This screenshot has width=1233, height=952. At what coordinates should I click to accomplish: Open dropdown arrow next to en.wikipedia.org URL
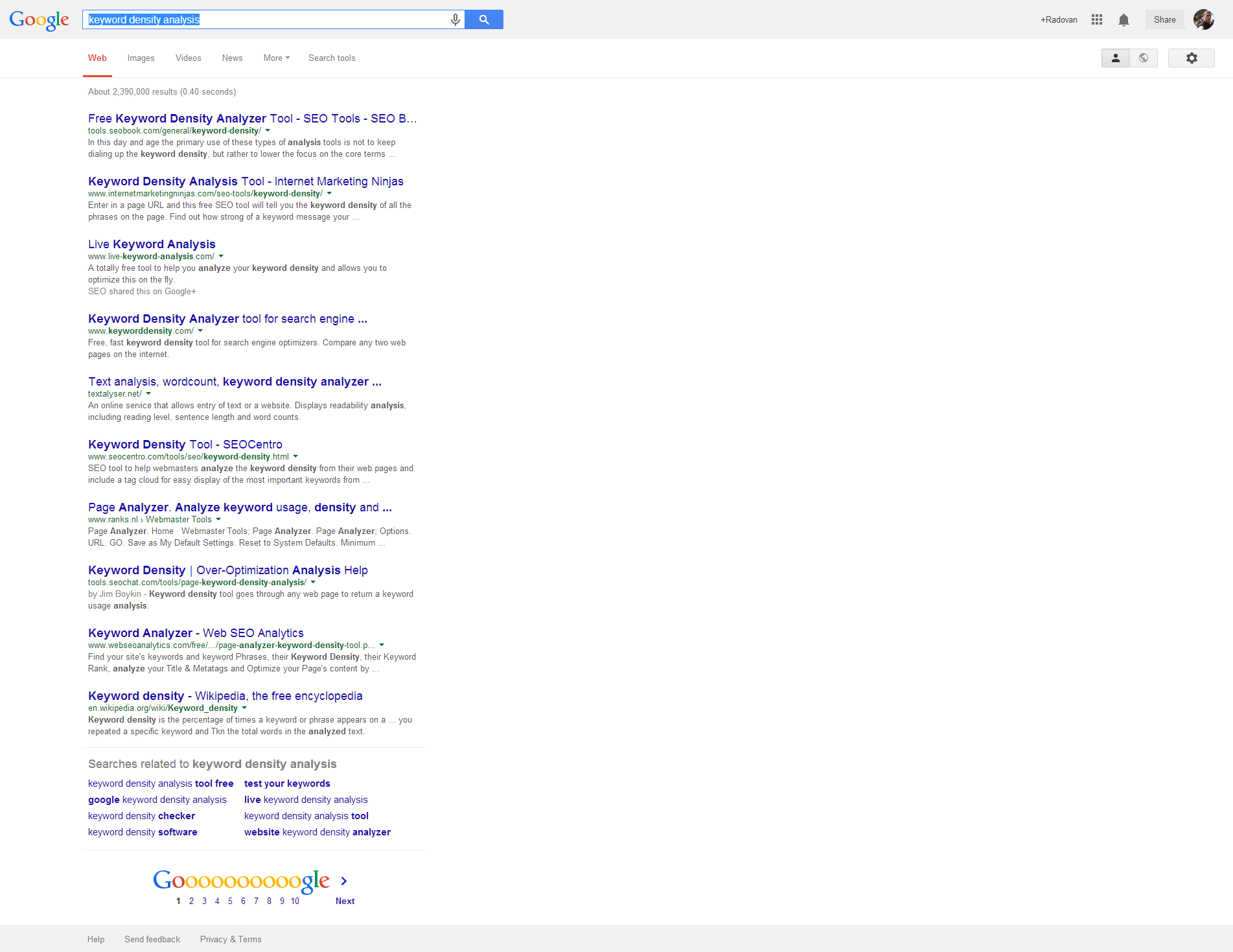coord(244,708)
